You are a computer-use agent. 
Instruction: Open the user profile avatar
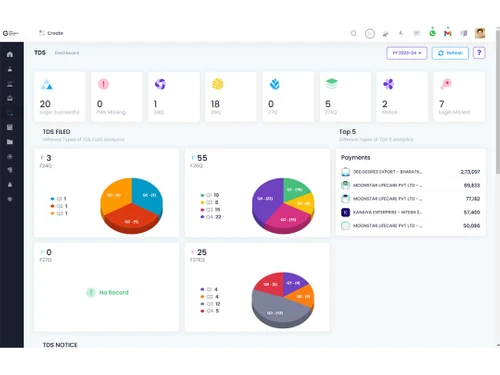480,33
